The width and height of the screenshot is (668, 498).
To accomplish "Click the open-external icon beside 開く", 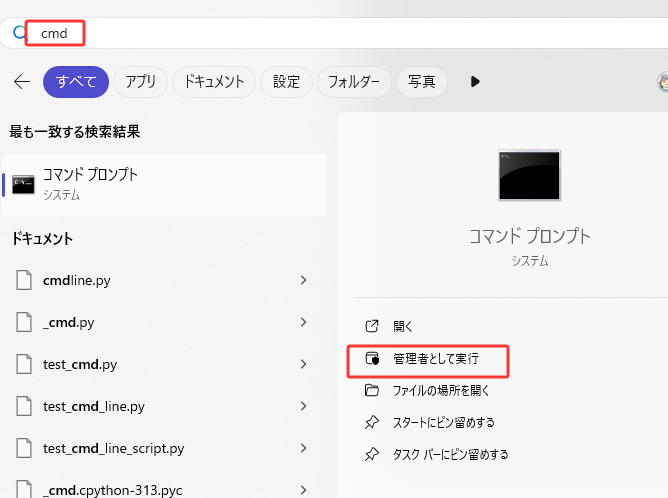I will coord(372,326).
